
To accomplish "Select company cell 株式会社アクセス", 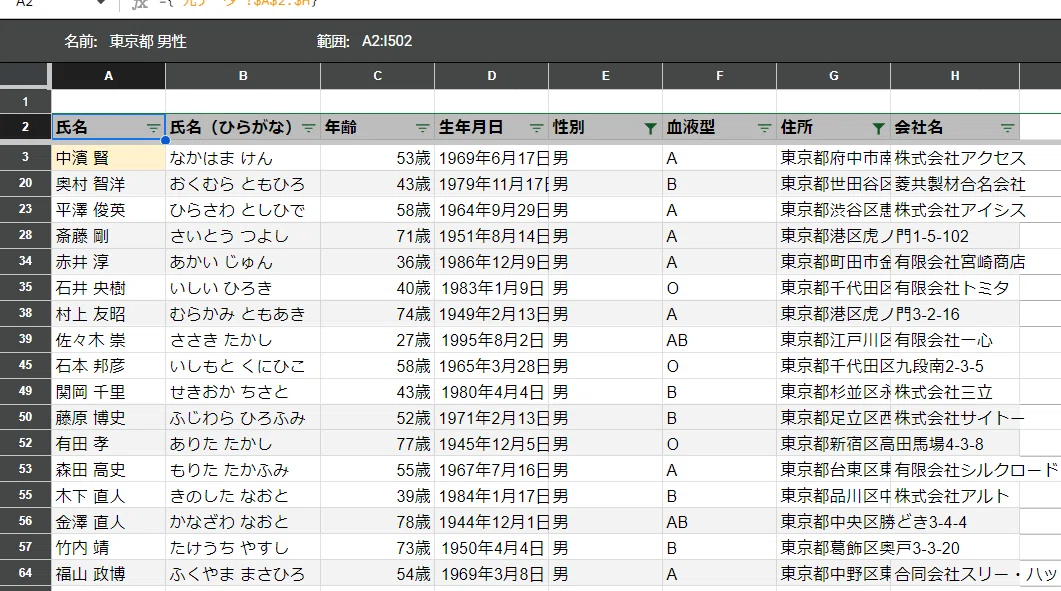I will tap(955, 158).
